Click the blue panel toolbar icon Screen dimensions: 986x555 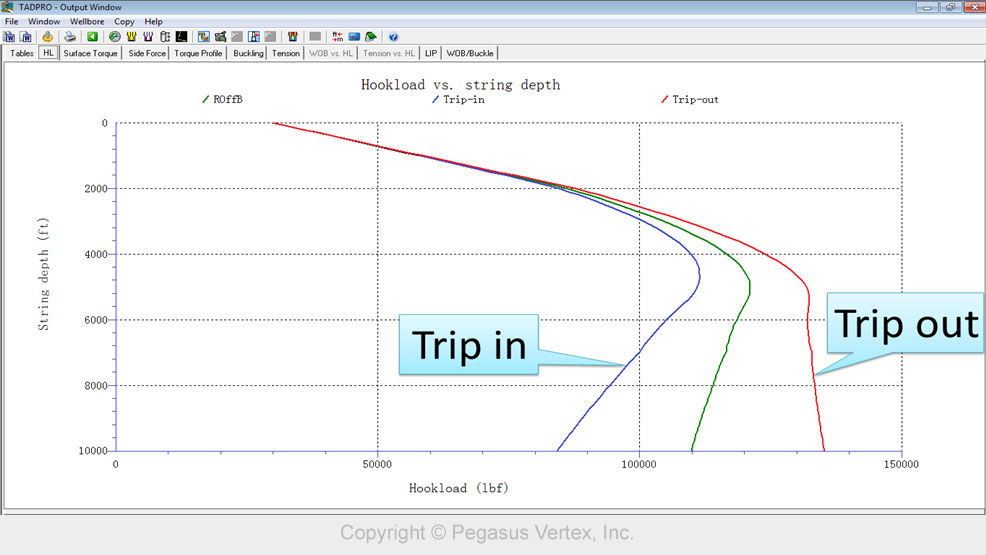click(x=354, y=36)
